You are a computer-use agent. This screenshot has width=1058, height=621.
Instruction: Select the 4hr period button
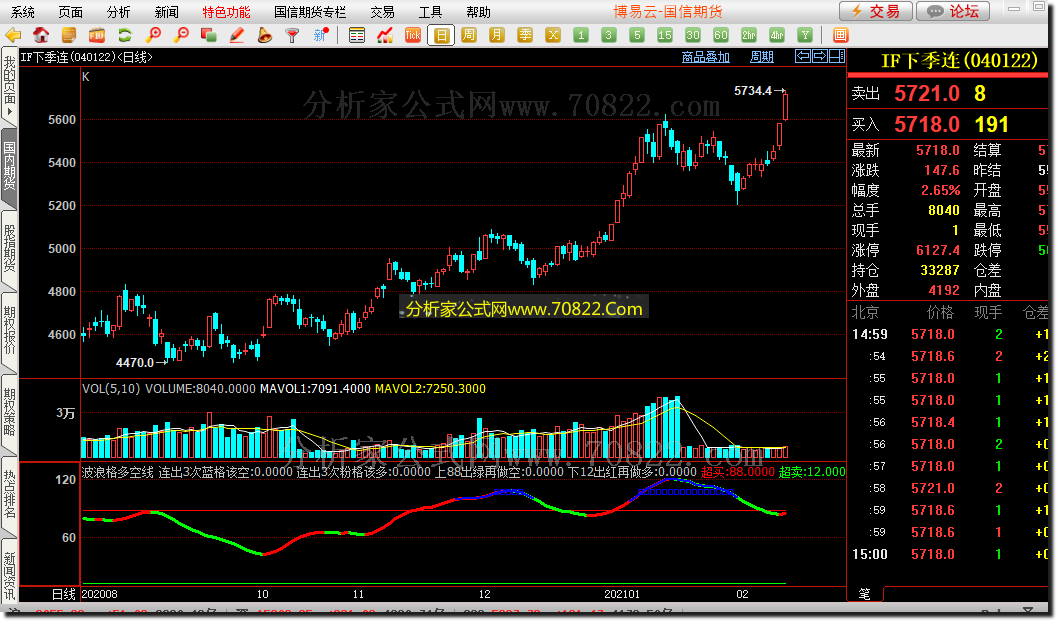pyautogui.click(x=777, y=35)
